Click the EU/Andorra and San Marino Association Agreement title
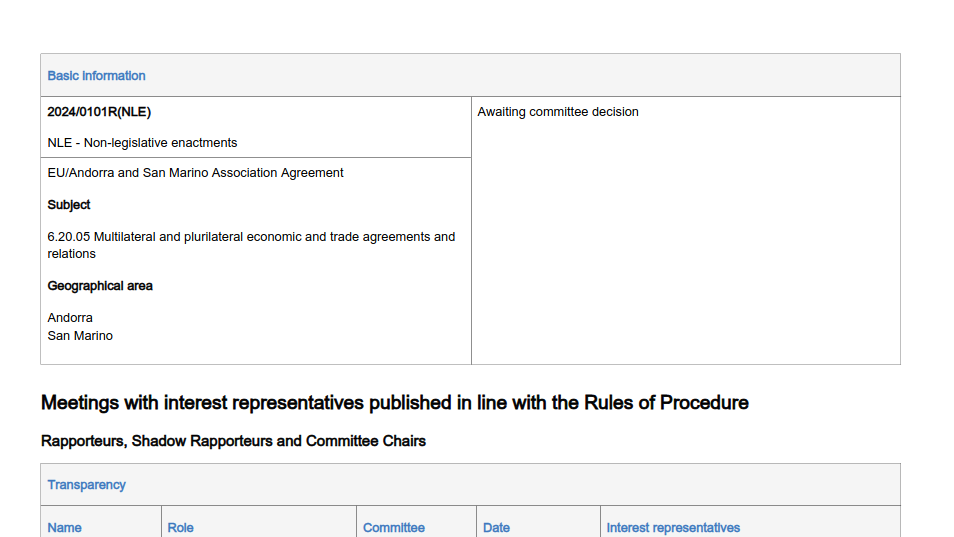Image resolution: width=954 pixels, height=537 pixels. point(195,173)
